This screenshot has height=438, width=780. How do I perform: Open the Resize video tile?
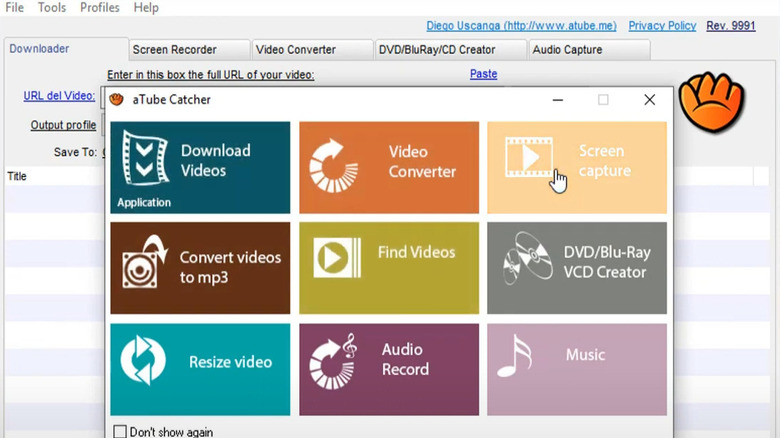pyautogui.click(x=200, y=368)
